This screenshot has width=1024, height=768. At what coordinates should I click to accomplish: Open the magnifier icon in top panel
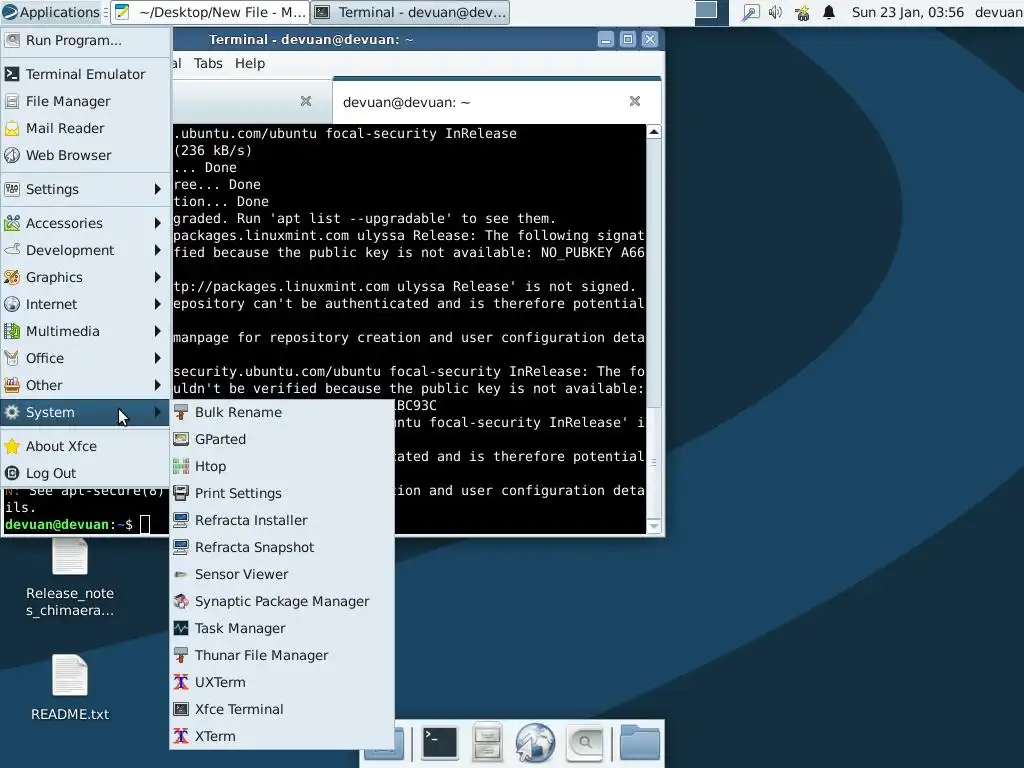click(750, 12)
